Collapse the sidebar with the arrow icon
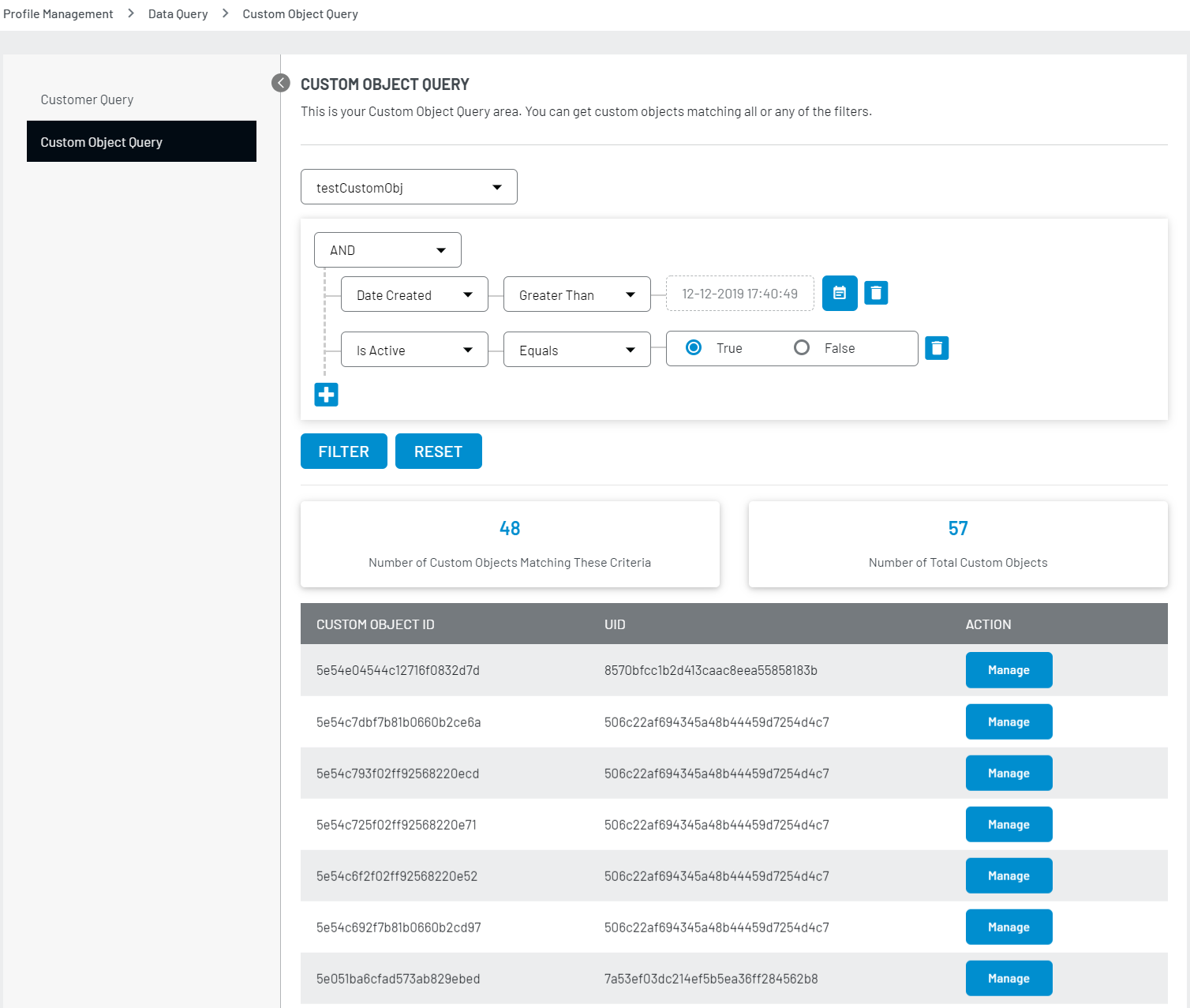 [x=280, y=83]
